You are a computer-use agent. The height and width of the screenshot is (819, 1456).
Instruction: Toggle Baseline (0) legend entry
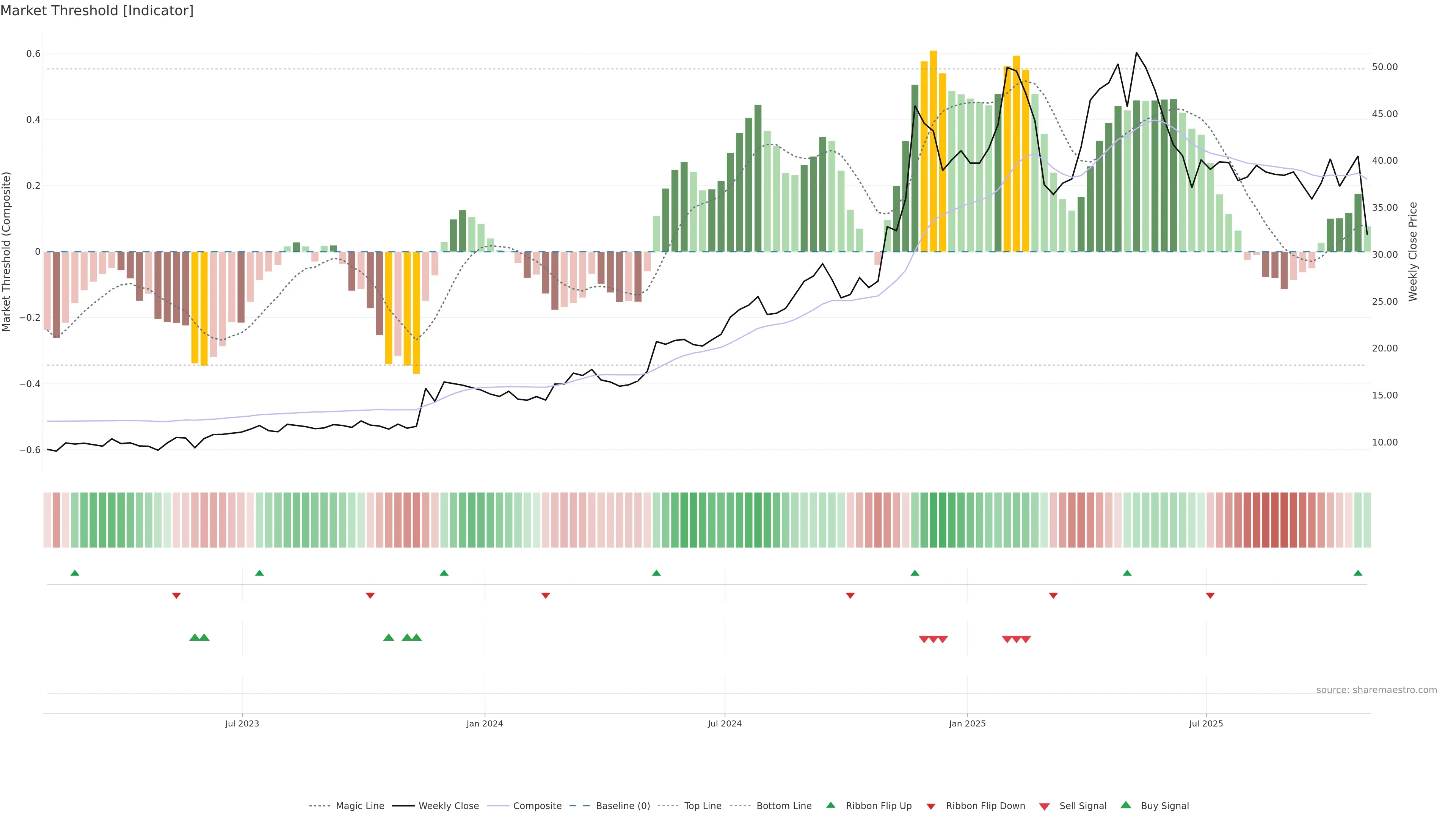[623, 806]
